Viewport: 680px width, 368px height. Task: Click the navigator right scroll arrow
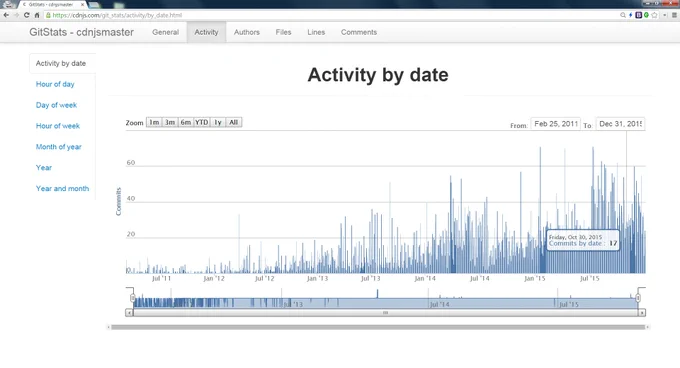tap(642, 313)
